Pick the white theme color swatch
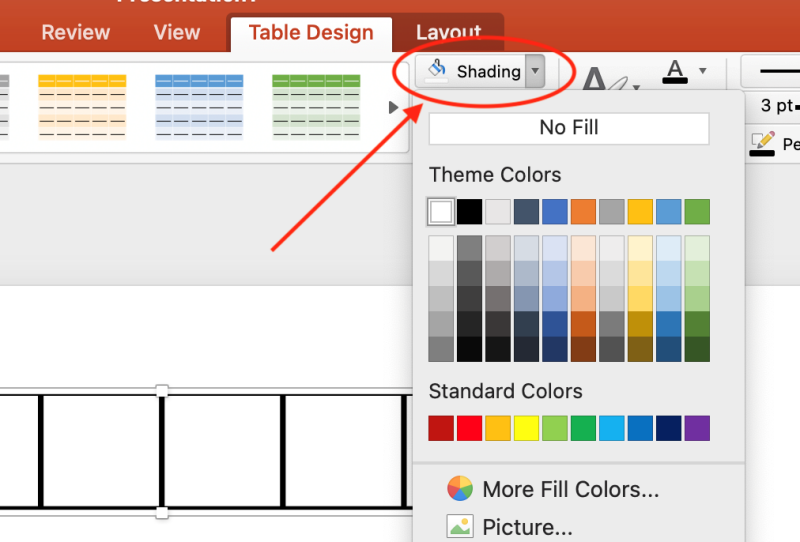800x542 pixels. point(441,211)
